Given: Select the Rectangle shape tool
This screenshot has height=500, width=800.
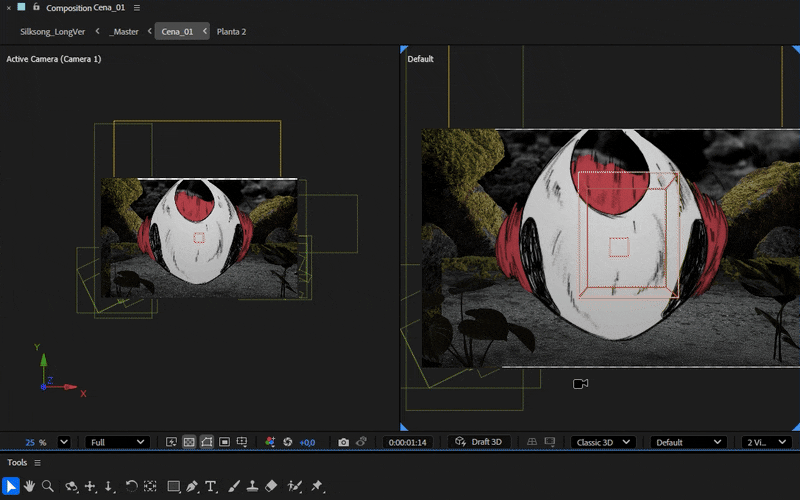Looking at the screenshot, I should 173,486.
